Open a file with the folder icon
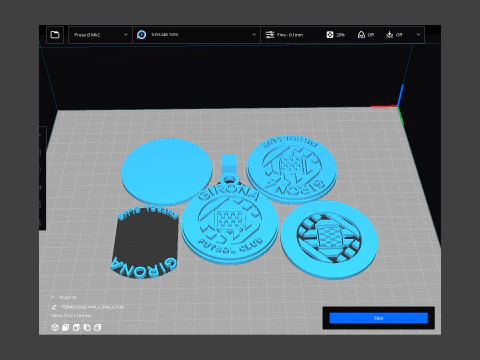The height and width of the screenshot is (360, 480). point(55,35)
